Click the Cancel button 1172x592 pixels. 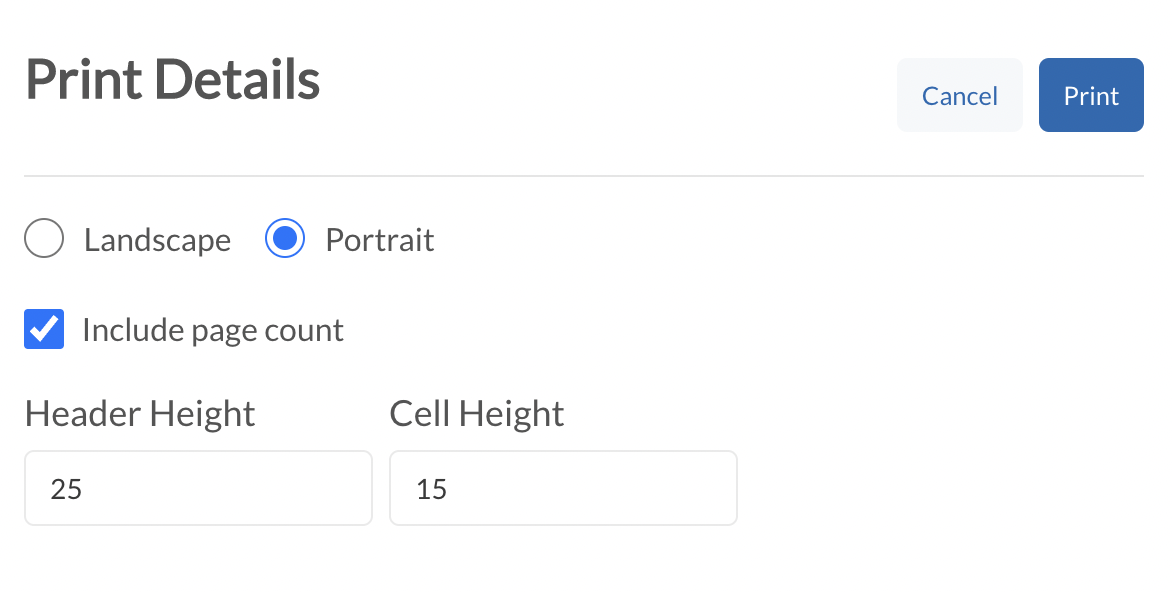click(x=959, y=95)
